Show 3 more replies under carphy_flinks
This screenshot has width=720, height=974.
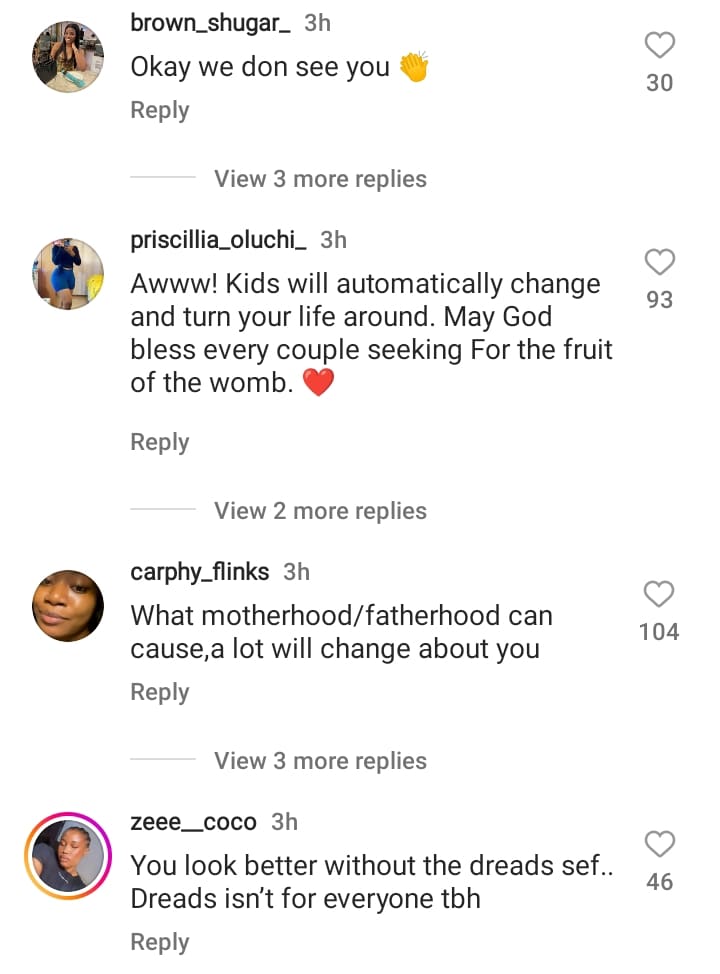click(320, 761)
